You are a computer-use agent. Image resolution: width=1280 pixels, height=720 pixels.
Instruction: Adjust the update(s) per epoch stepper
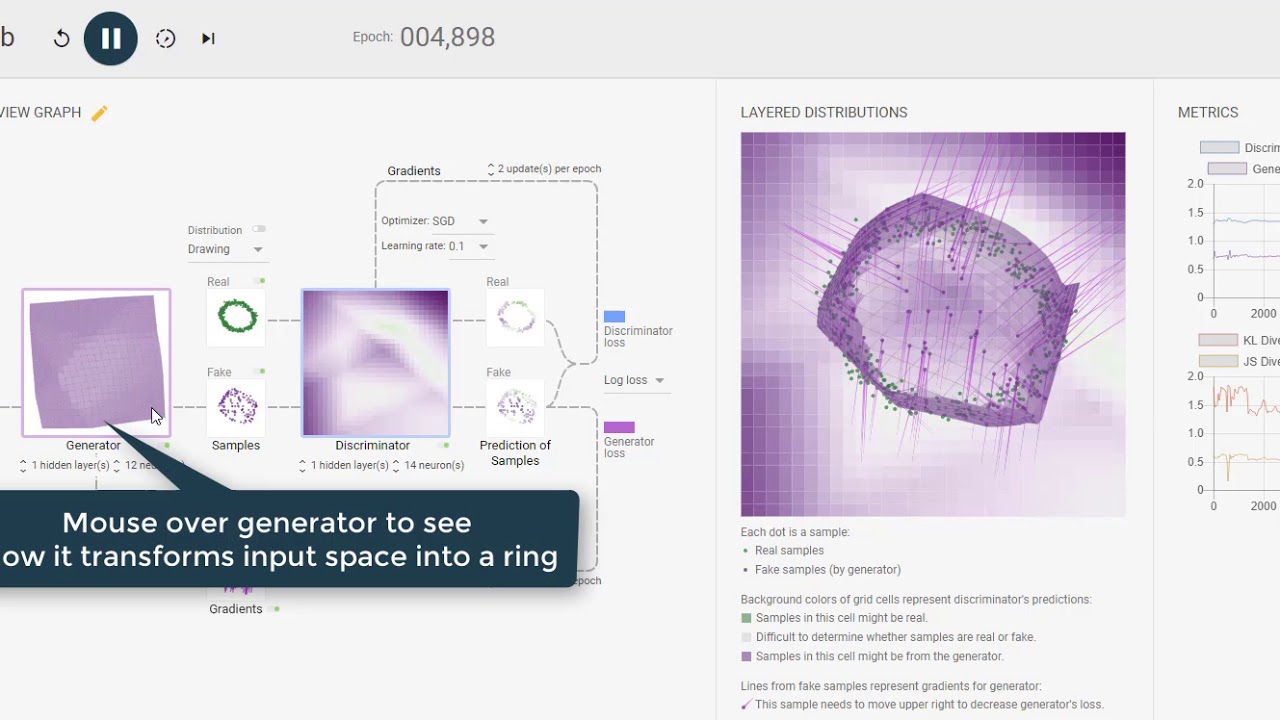[x=491, y=169]
